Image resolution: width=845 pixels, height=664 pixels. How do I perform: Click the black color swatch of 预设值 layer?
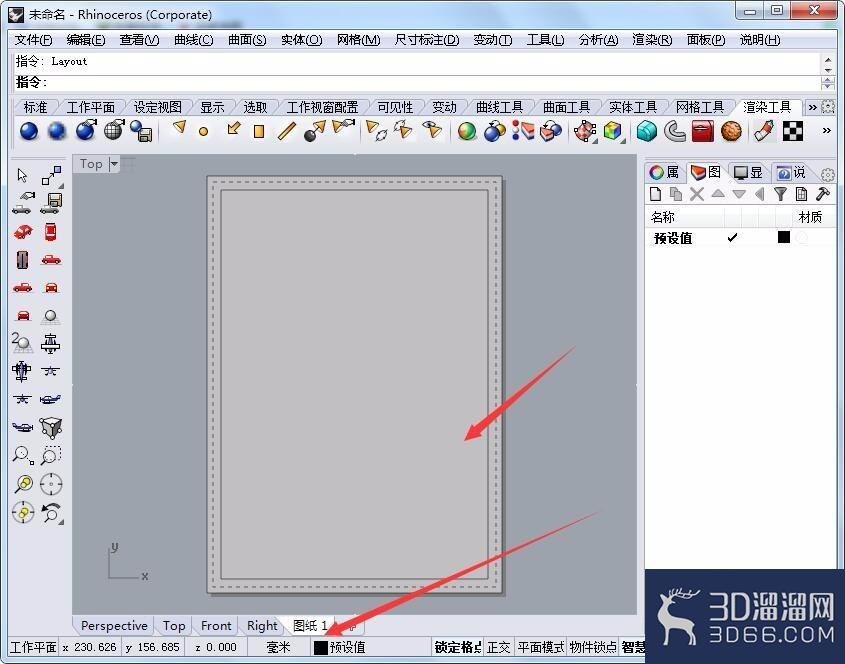784,237
